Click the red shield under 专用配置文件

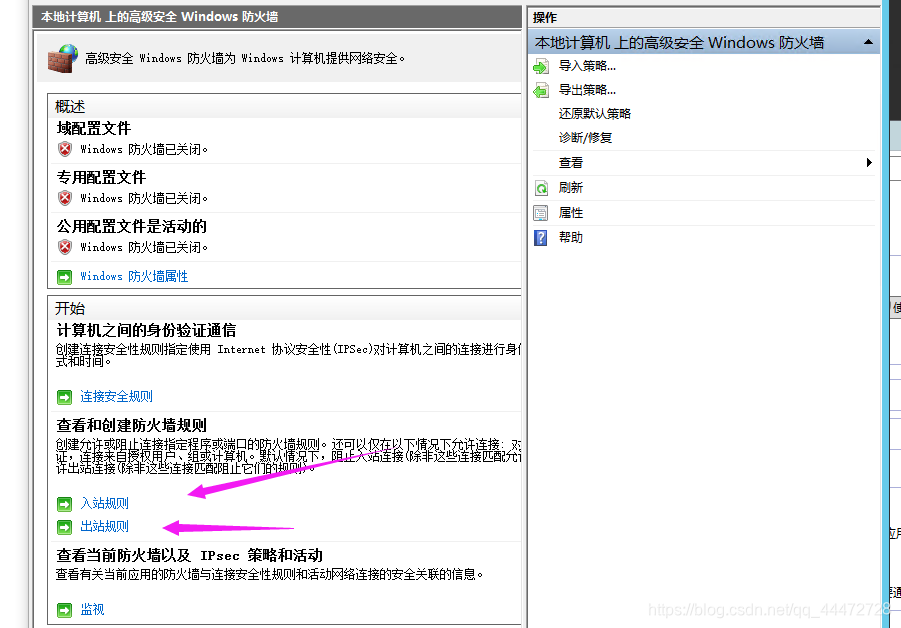(x=65, y=198)
